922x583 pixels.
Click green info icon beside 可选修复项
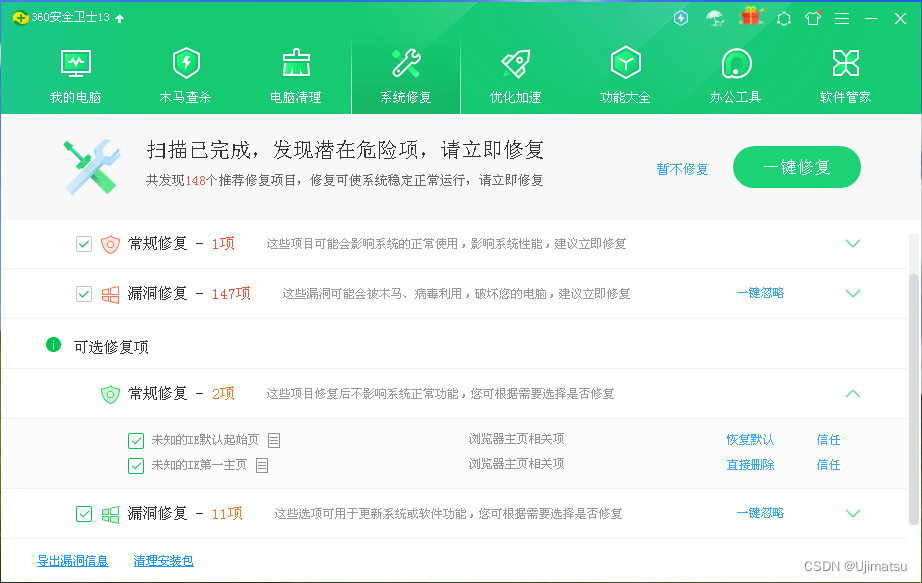pyautogui.click(x=54, y=345)
